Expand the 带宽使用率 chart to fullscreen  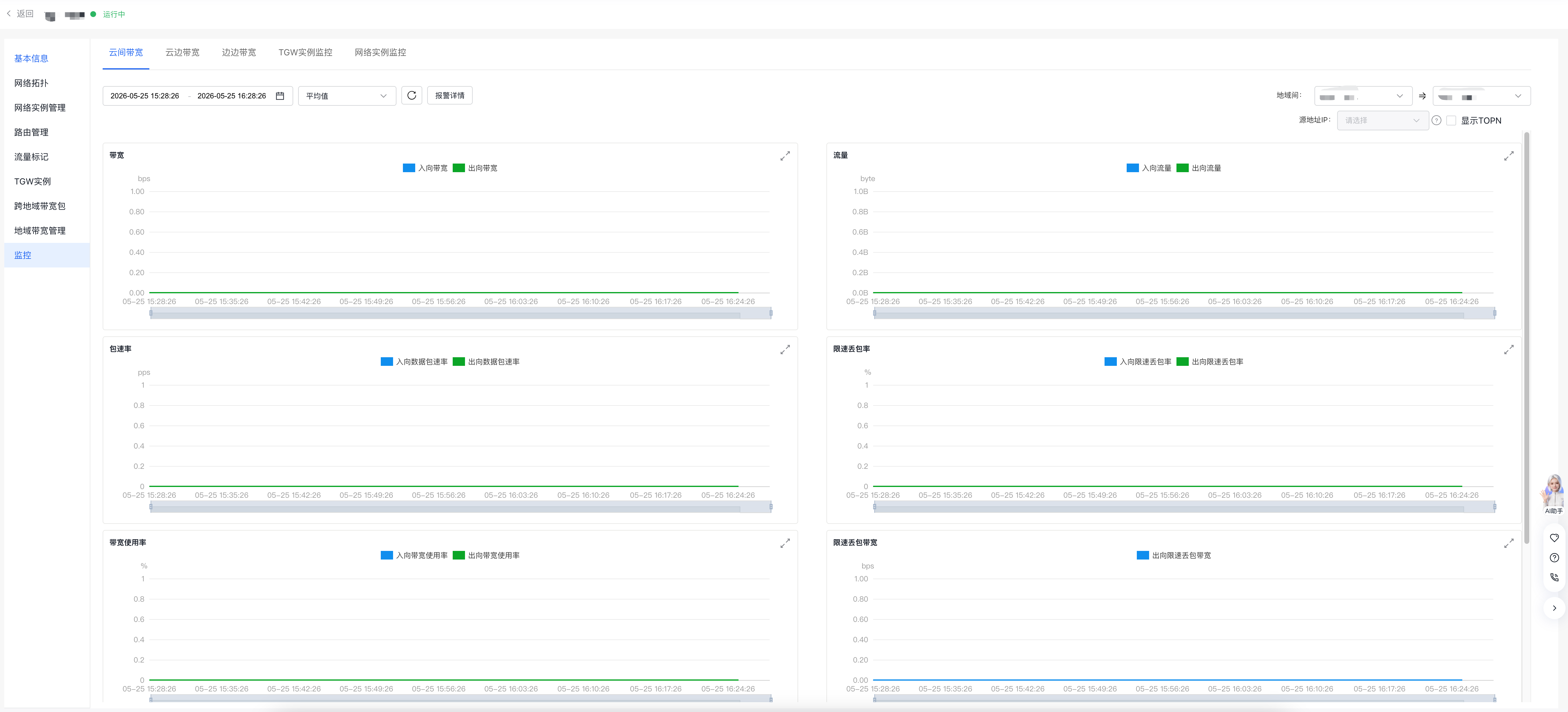pos(785,543)
